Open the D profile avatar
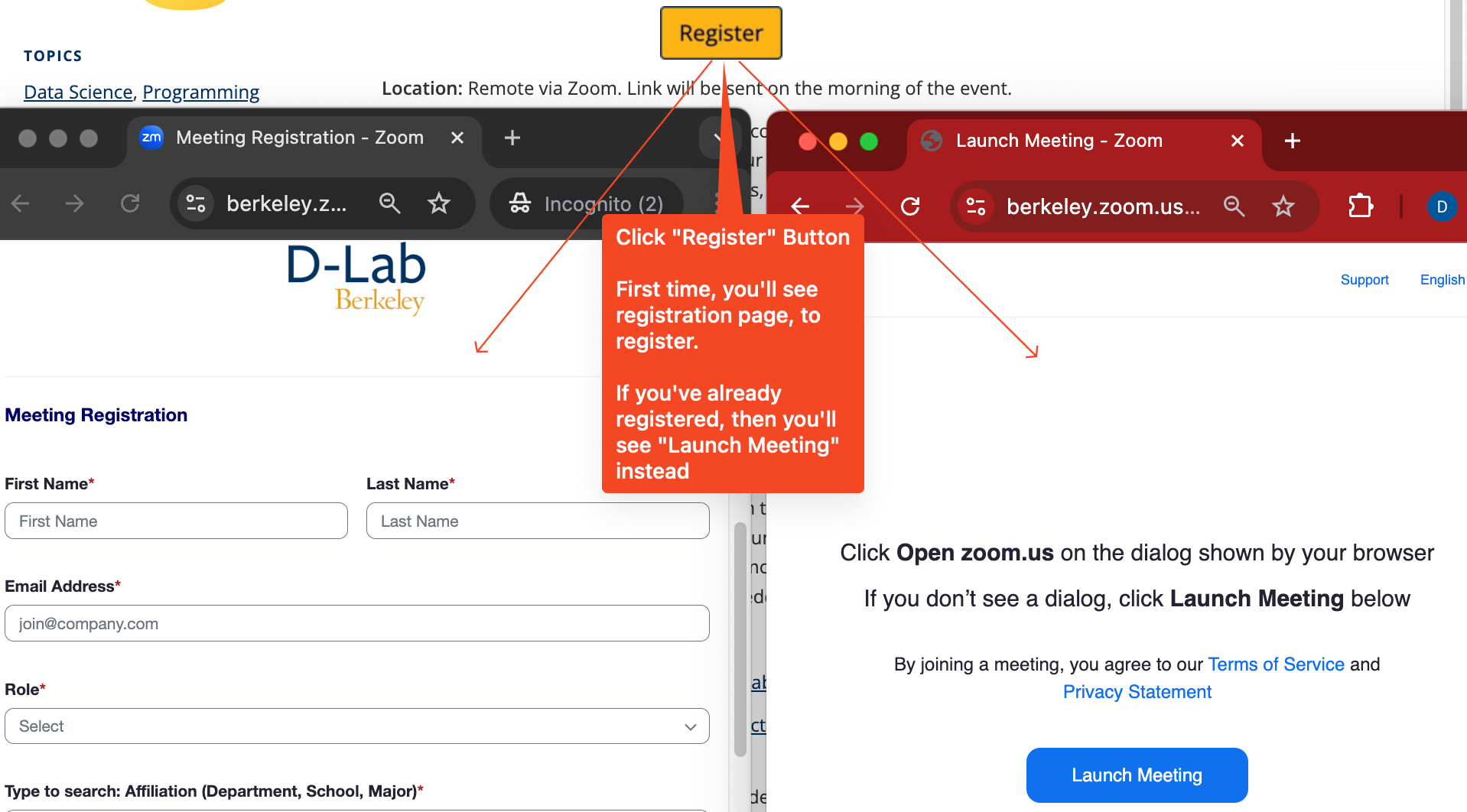 click(1442, 206)
